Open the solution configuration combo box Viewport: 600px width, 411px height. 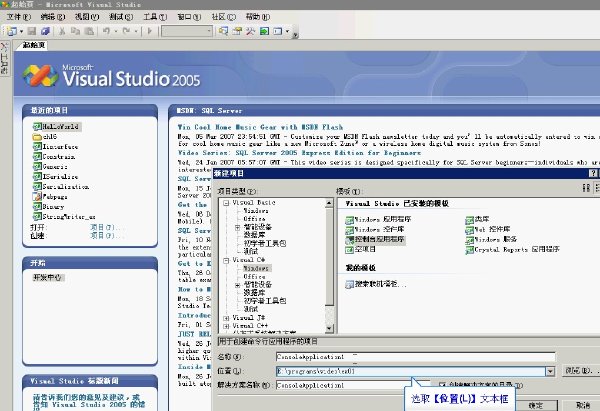[187, 31]
